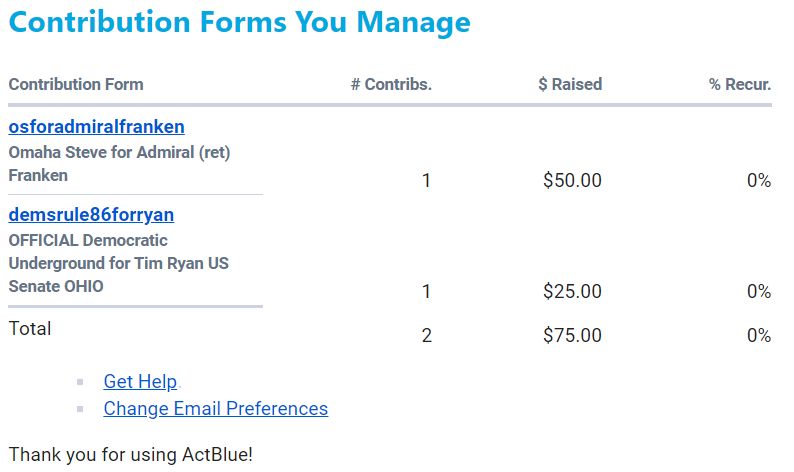This screenshot has height=472, width=794.
Task: Click the 0% recurring value in Total row
Action: (x=758, y=336)
